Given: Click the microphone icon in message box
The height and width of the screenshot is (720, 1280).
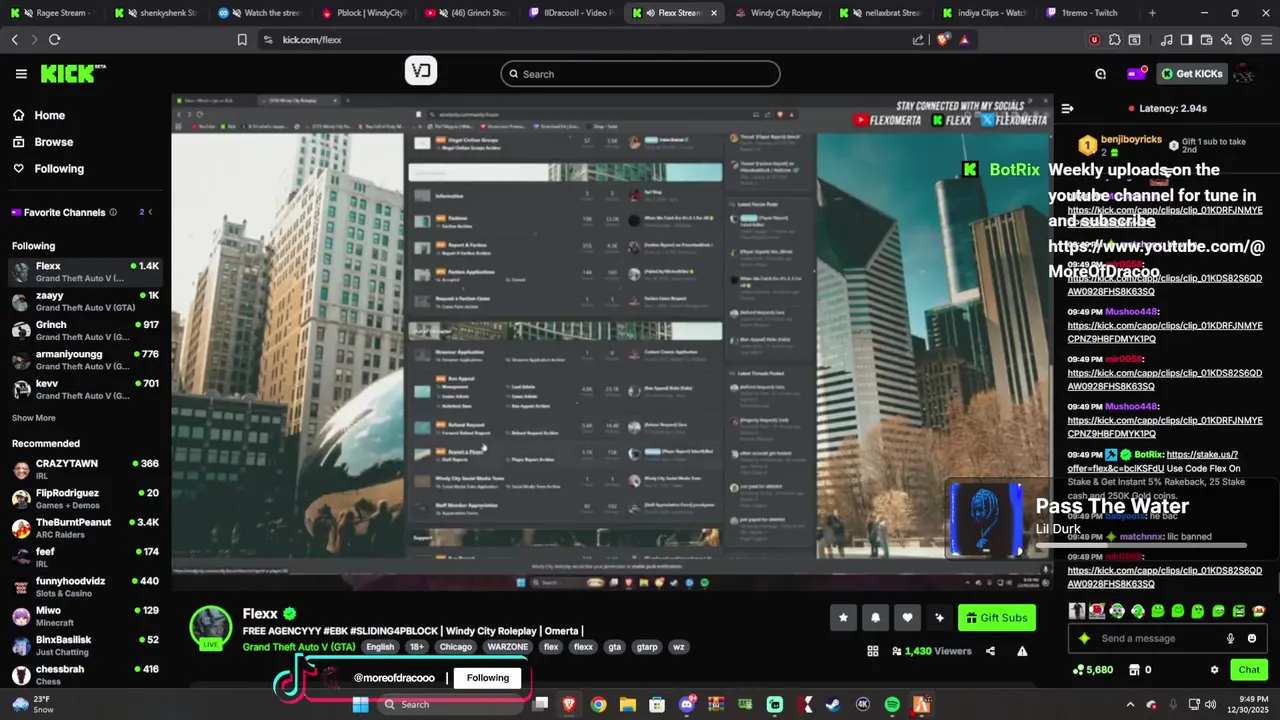Looking at the screenshot, I should tap(1230, 638).
